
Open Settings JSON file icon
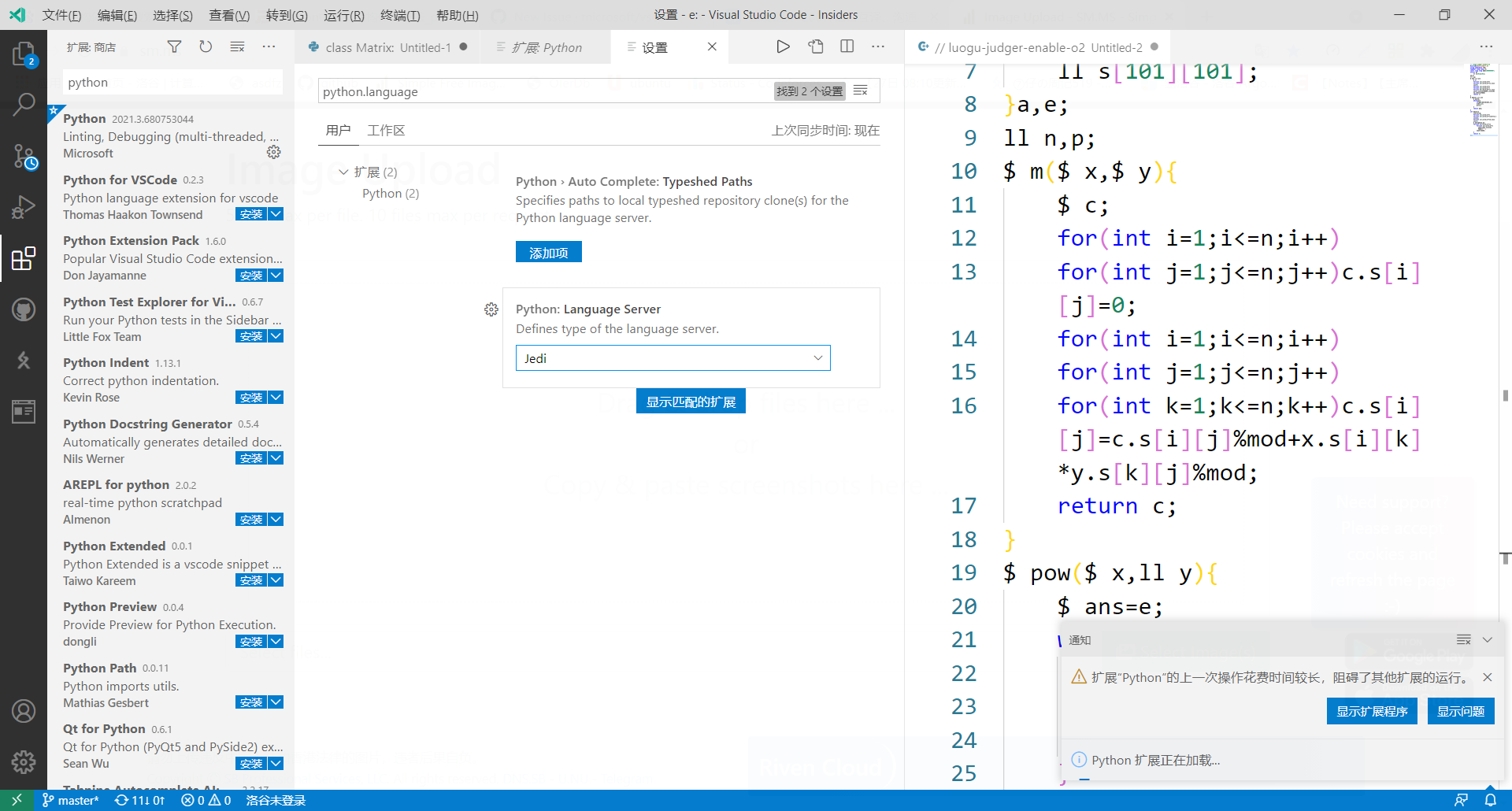[816, 47]
